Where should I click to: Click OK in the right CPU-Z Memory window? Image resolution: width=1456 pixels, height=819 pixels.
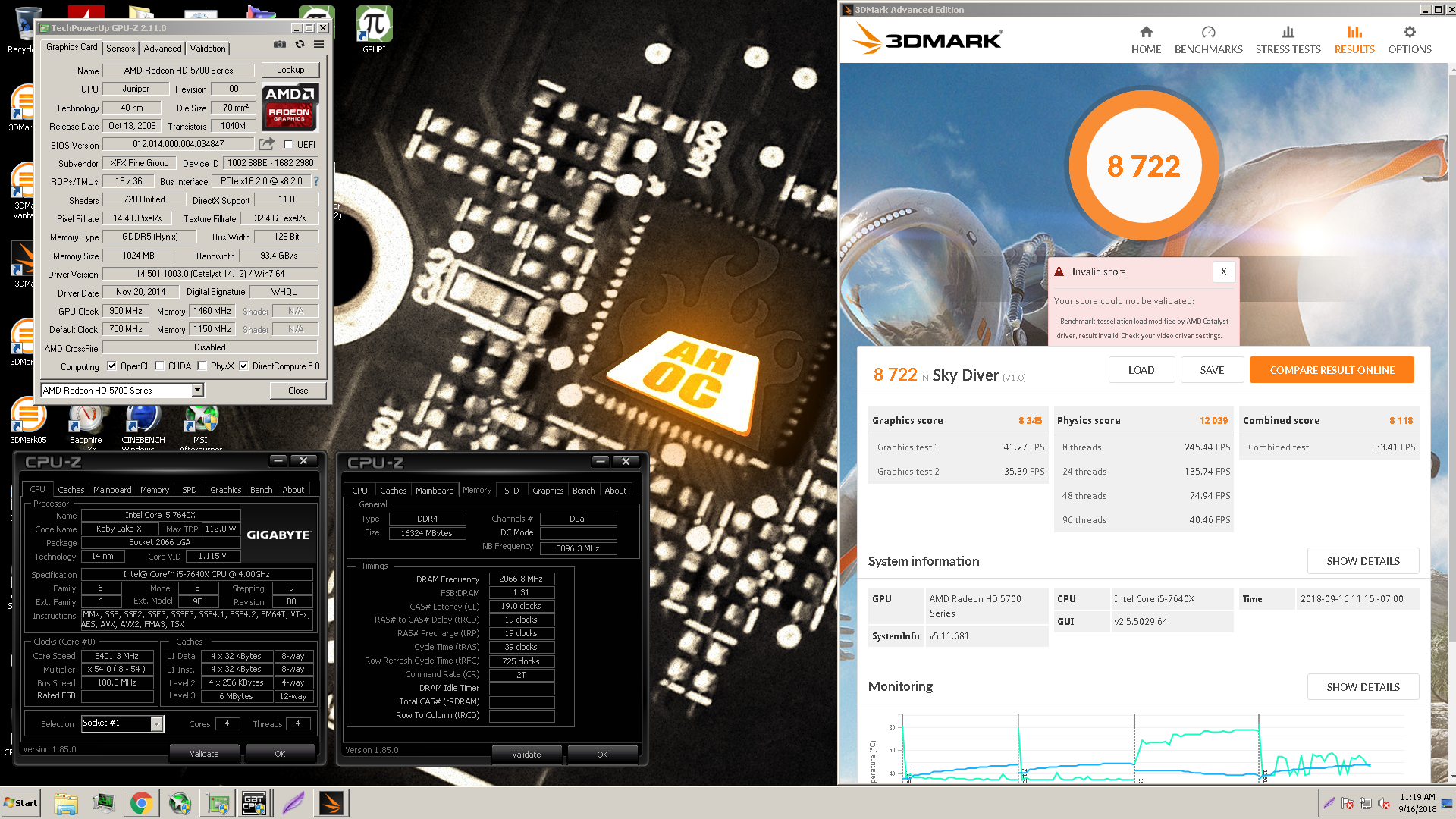602,755
